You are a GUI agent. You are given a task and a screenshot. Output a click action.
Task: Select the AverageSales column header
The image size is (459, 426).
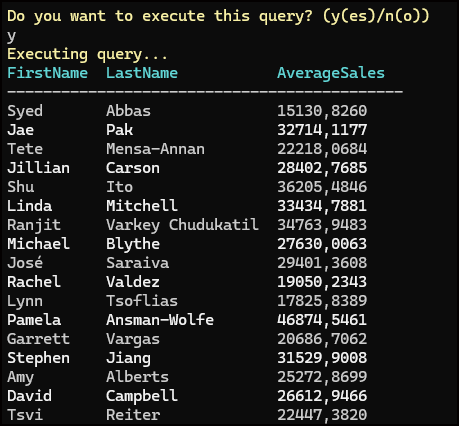(331, 74)
